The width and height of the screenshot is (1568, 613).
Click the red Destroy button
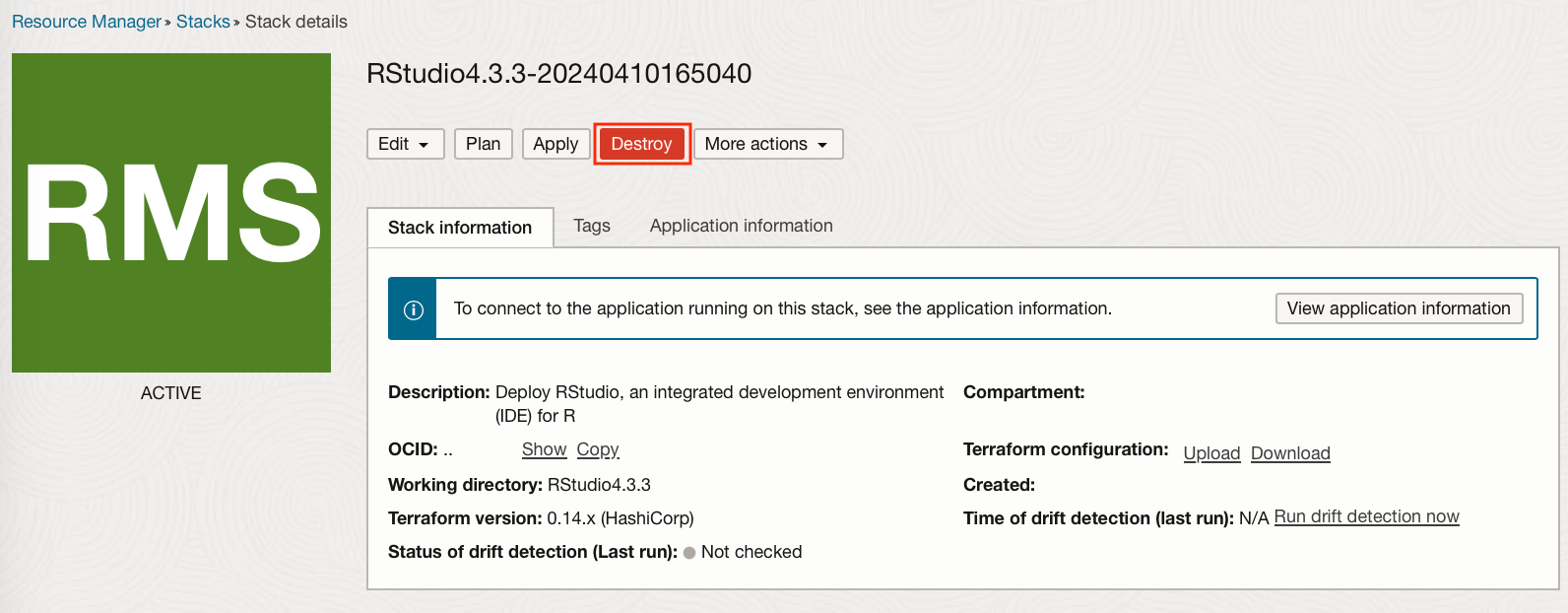641,144
